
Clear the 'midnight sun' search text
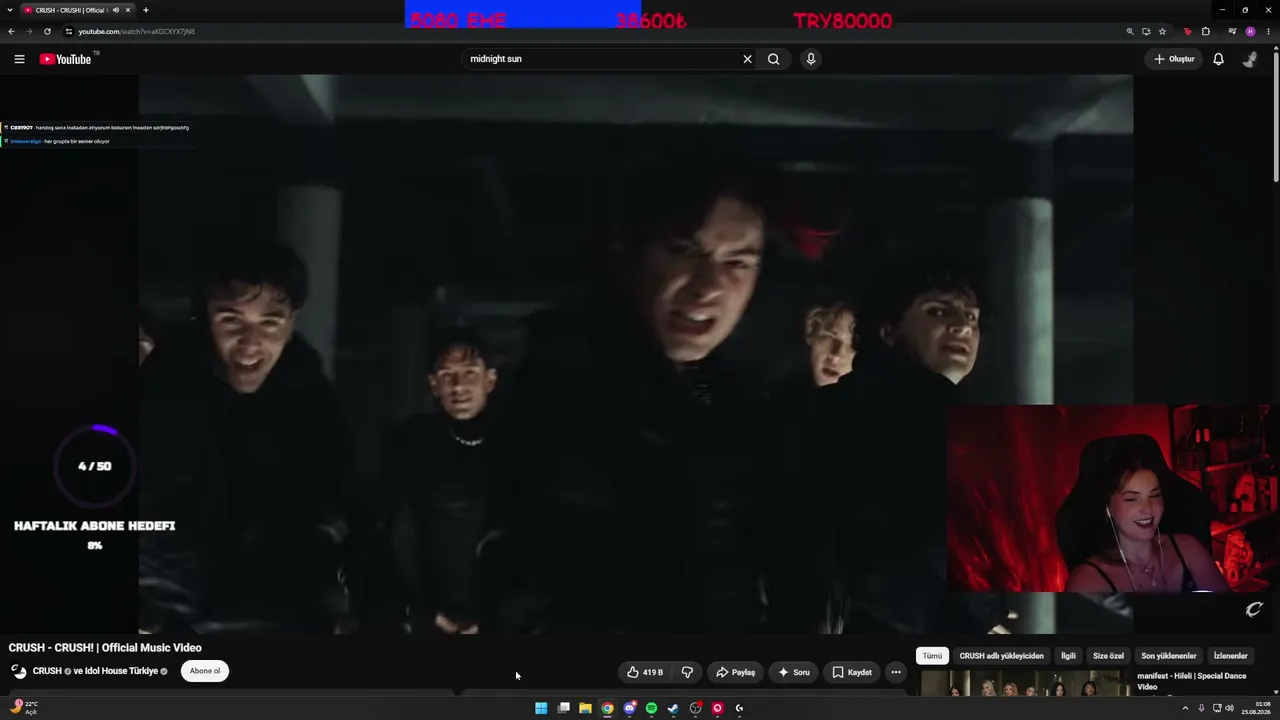747,59
